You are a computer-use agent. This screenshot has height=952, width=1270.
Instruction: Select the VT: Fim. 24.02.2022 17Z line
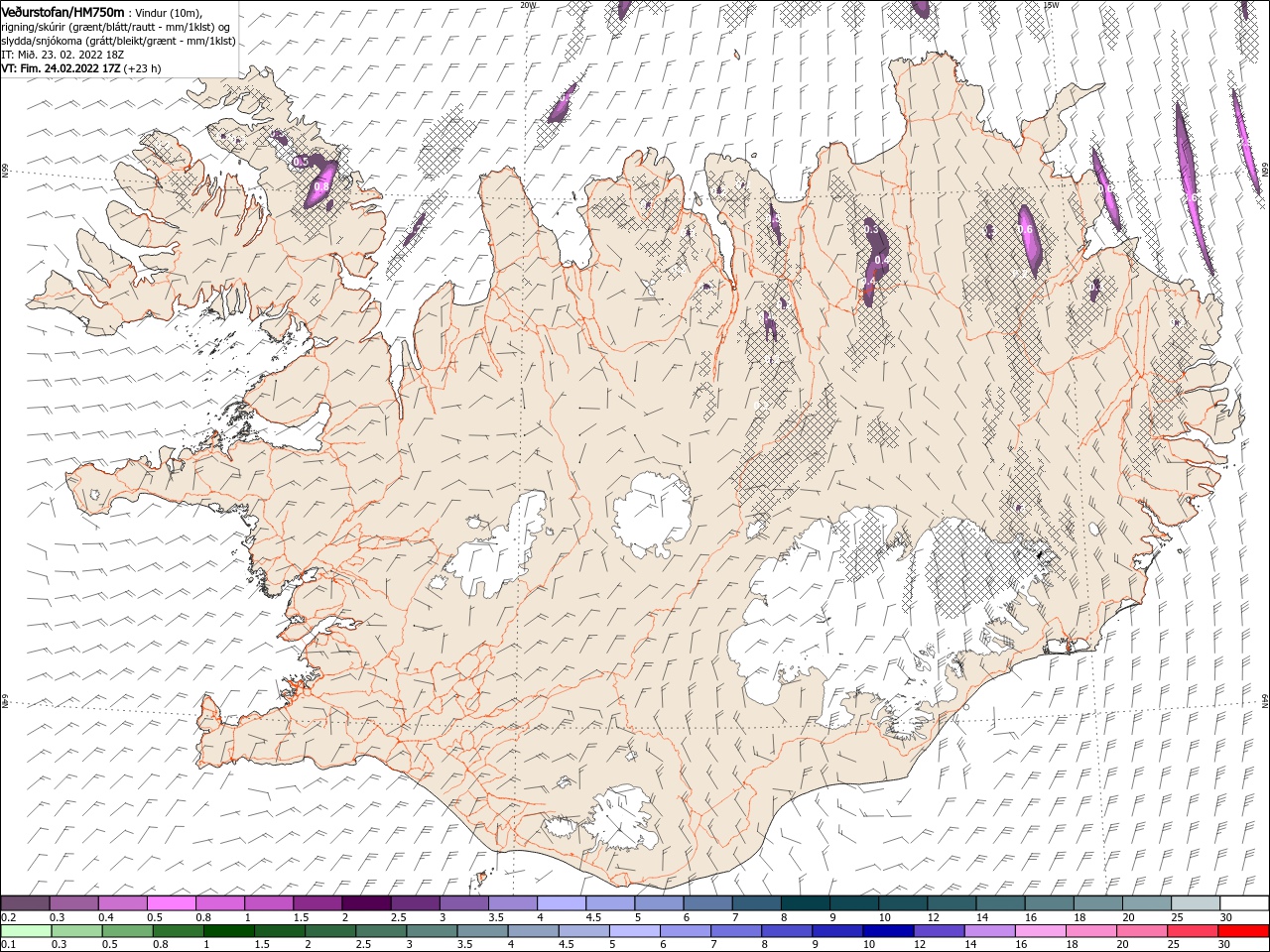[x=80, y=68]
